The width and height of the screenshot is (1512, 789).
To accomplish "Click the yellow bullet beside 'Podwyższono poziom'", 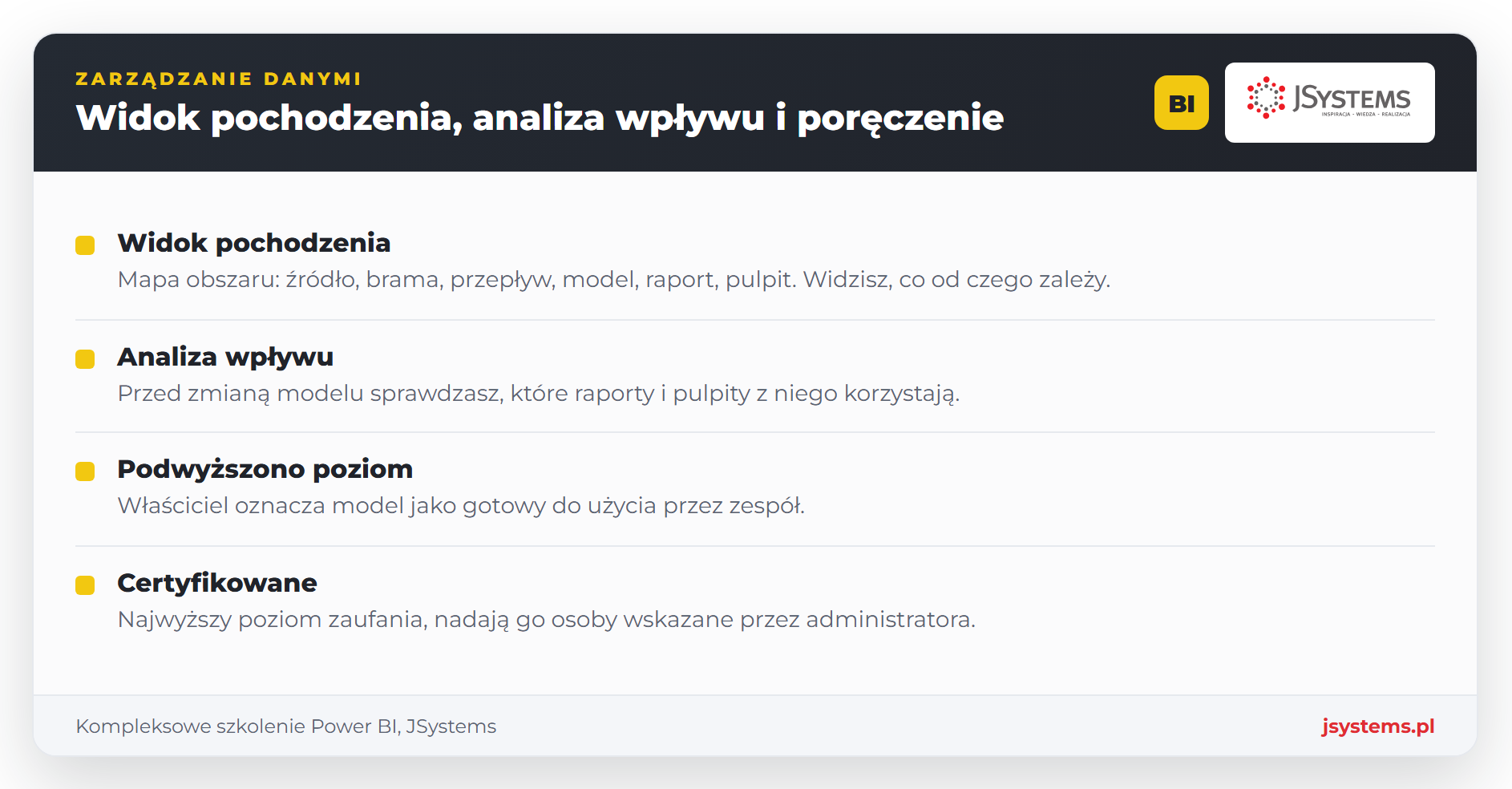I will pyautogui.click(x=85, y=471).
